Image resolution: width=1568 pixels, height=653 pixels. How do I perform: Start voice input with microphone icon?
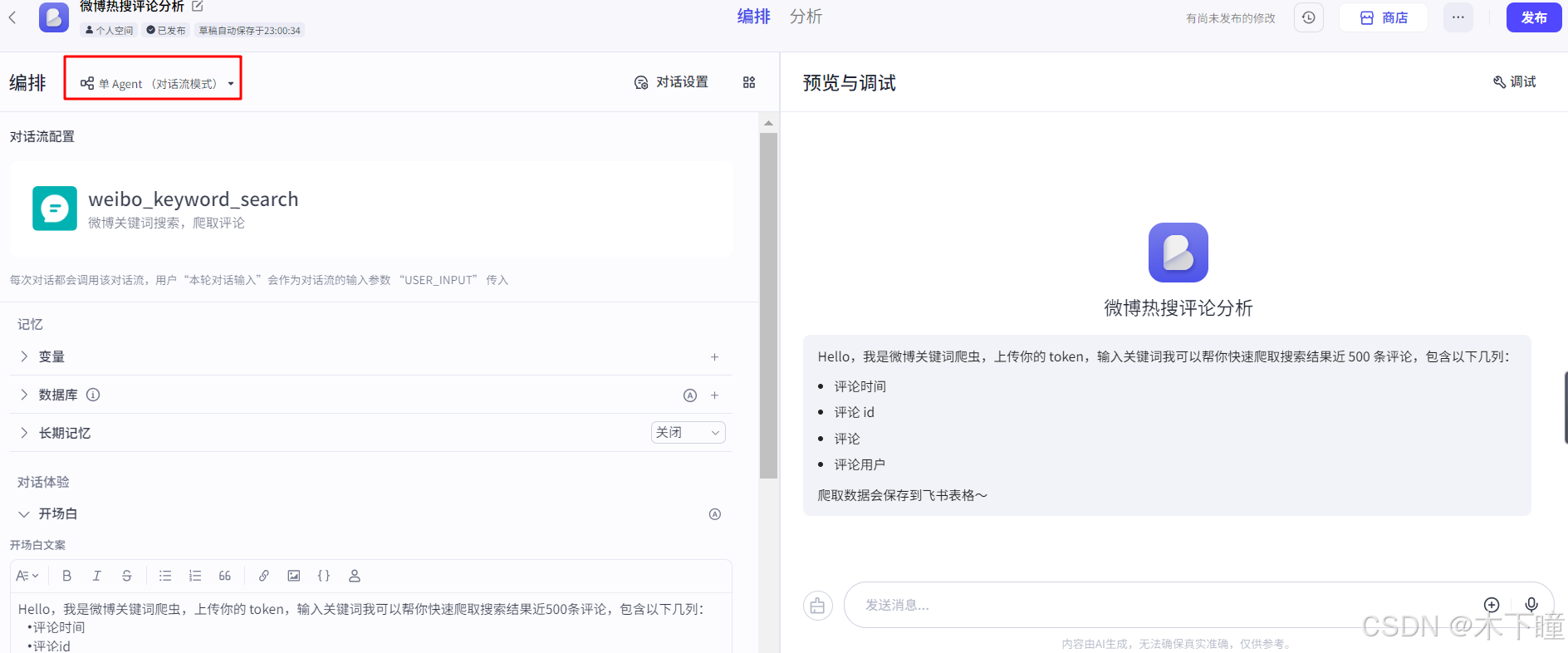point(1531,605)
